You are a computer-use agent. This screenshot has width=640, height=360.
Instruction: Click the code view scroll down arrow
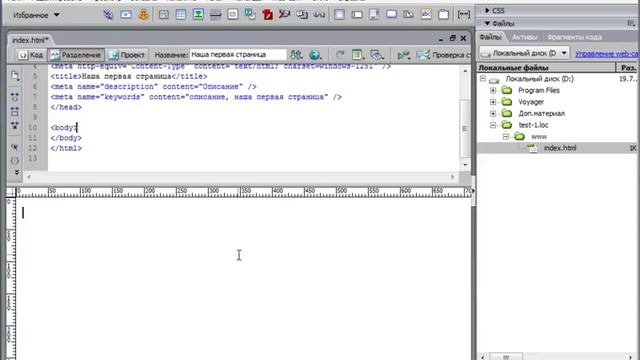[465, 164]
